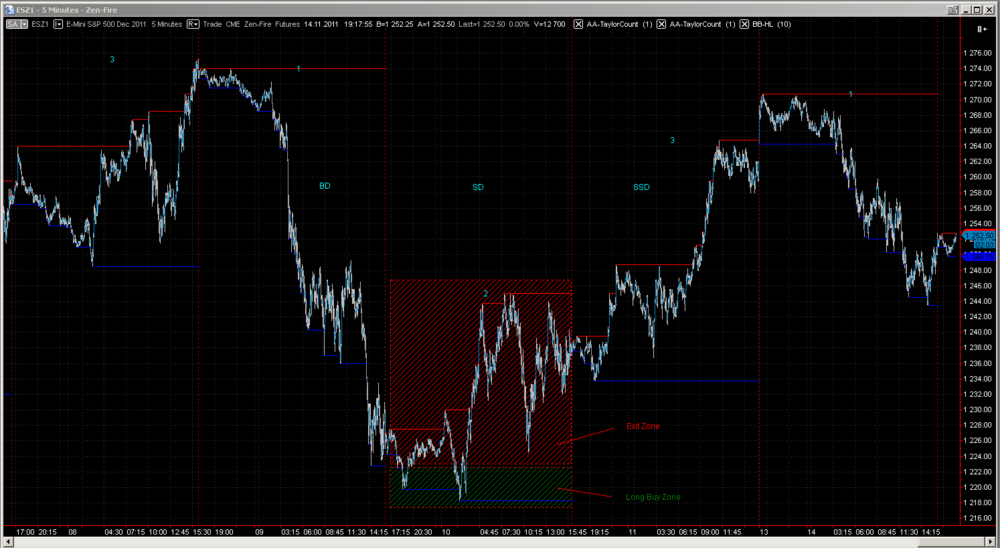
Task: Click the Zen-Fire data feed label
Action: pyautogui.click(x=258, y=24)
